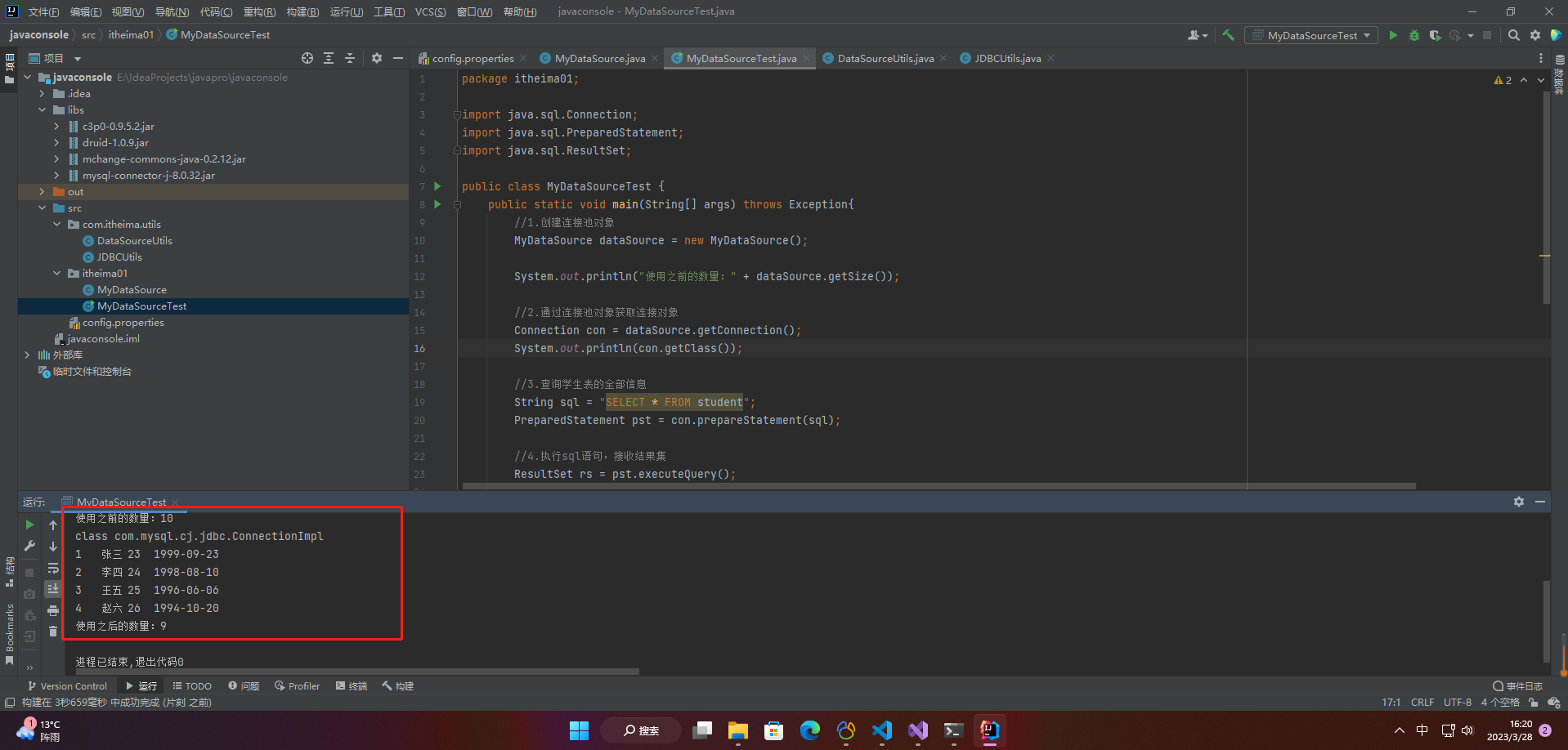Screen dimensions: 1568x750
Task: Open the Version Control tool window button
Action: 67,686
